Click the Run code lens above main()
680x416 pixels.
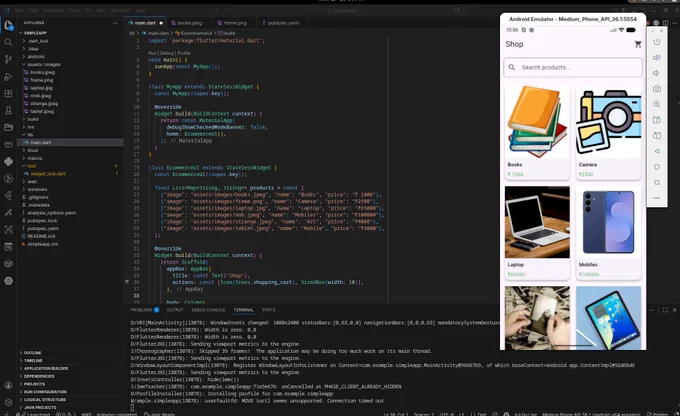click(152, 53)
